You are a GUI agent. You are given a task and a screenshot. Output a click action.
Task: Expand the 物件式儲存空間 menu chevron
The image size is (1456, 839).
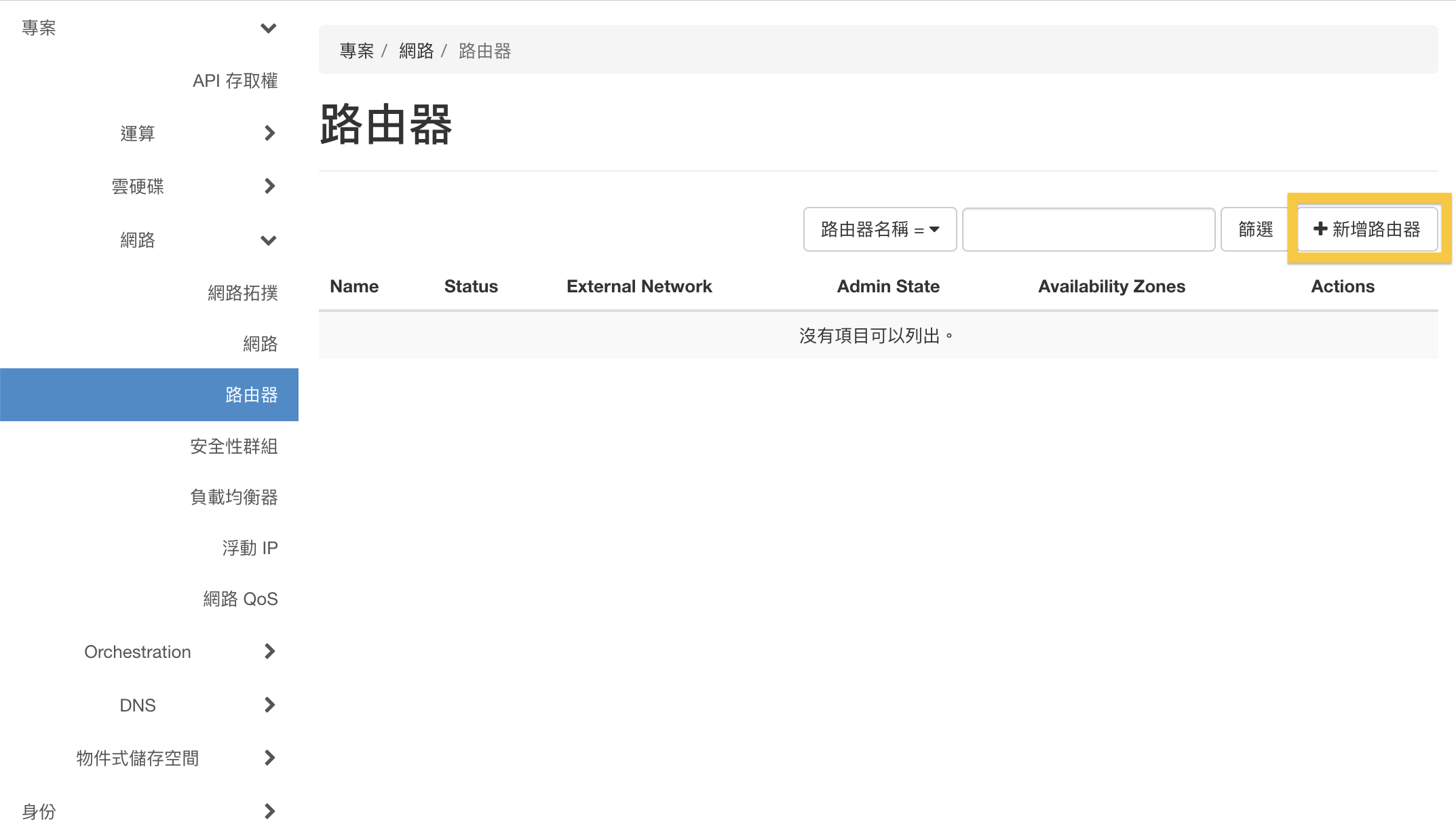click(x=269, y=758)
